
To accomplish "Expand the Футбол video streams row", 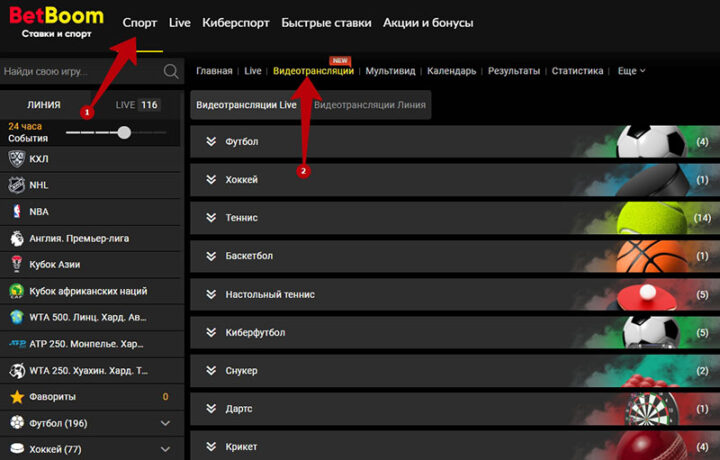I will [211, 142].
